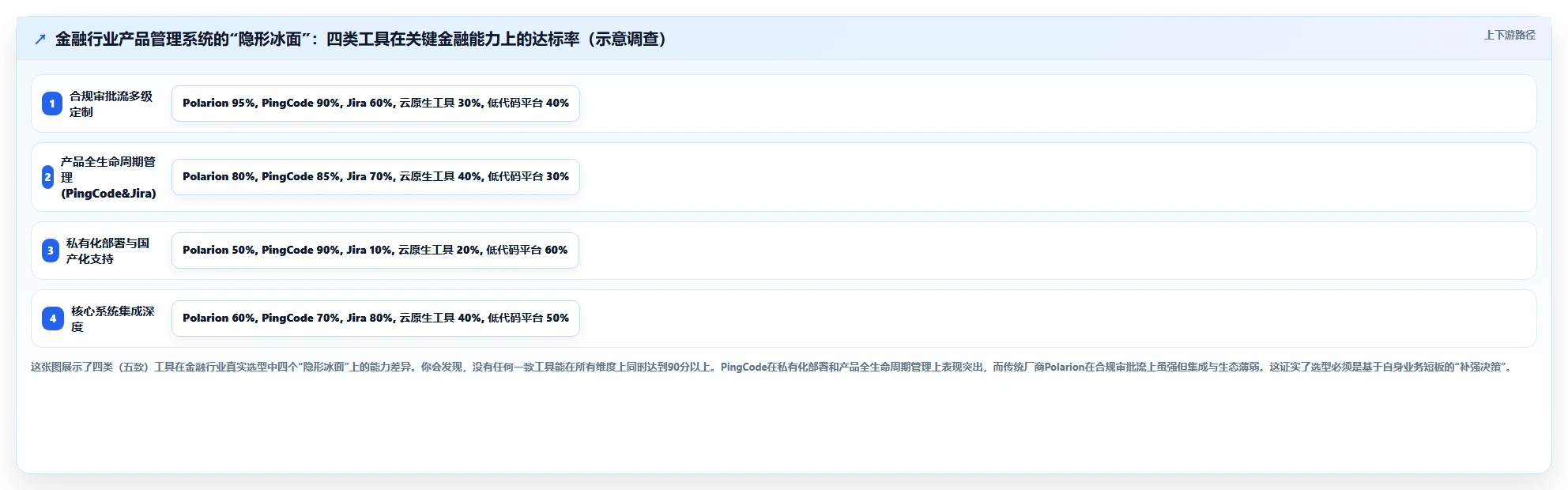Select the number 3 badge for 私有化部署与国产化支持
The height and width of the screenshot is (490, 1568).
pyautogui.click(x=51, y=251)
